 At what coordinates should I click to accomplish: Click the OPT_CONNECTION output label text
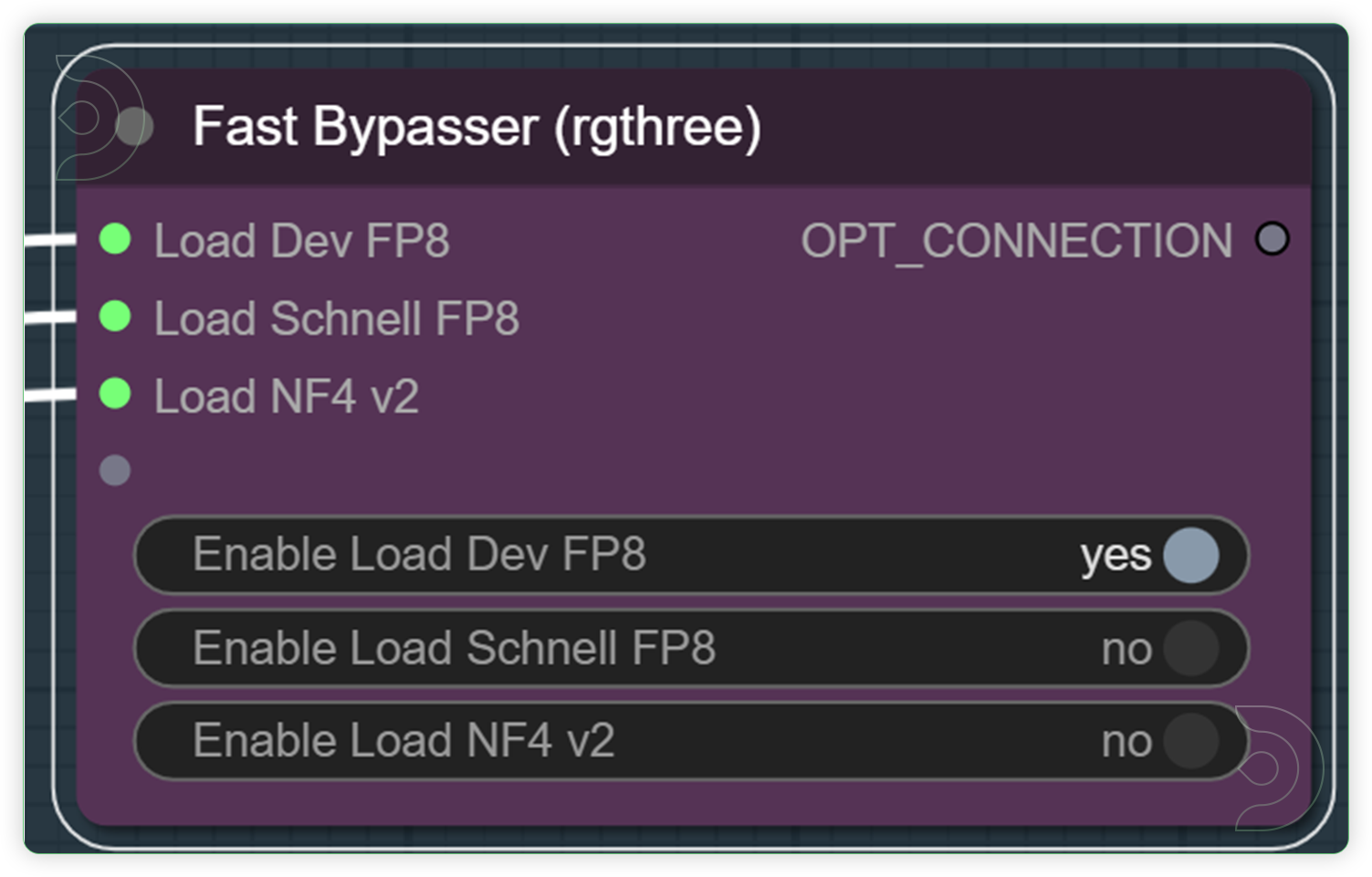(x=1018, y=239)
